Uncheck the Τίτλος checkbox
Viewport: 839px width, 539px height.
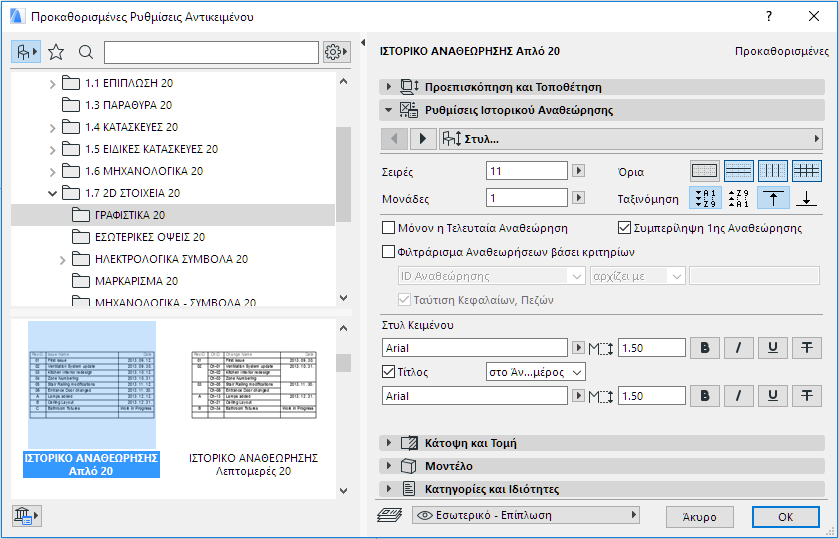(388, 371)
